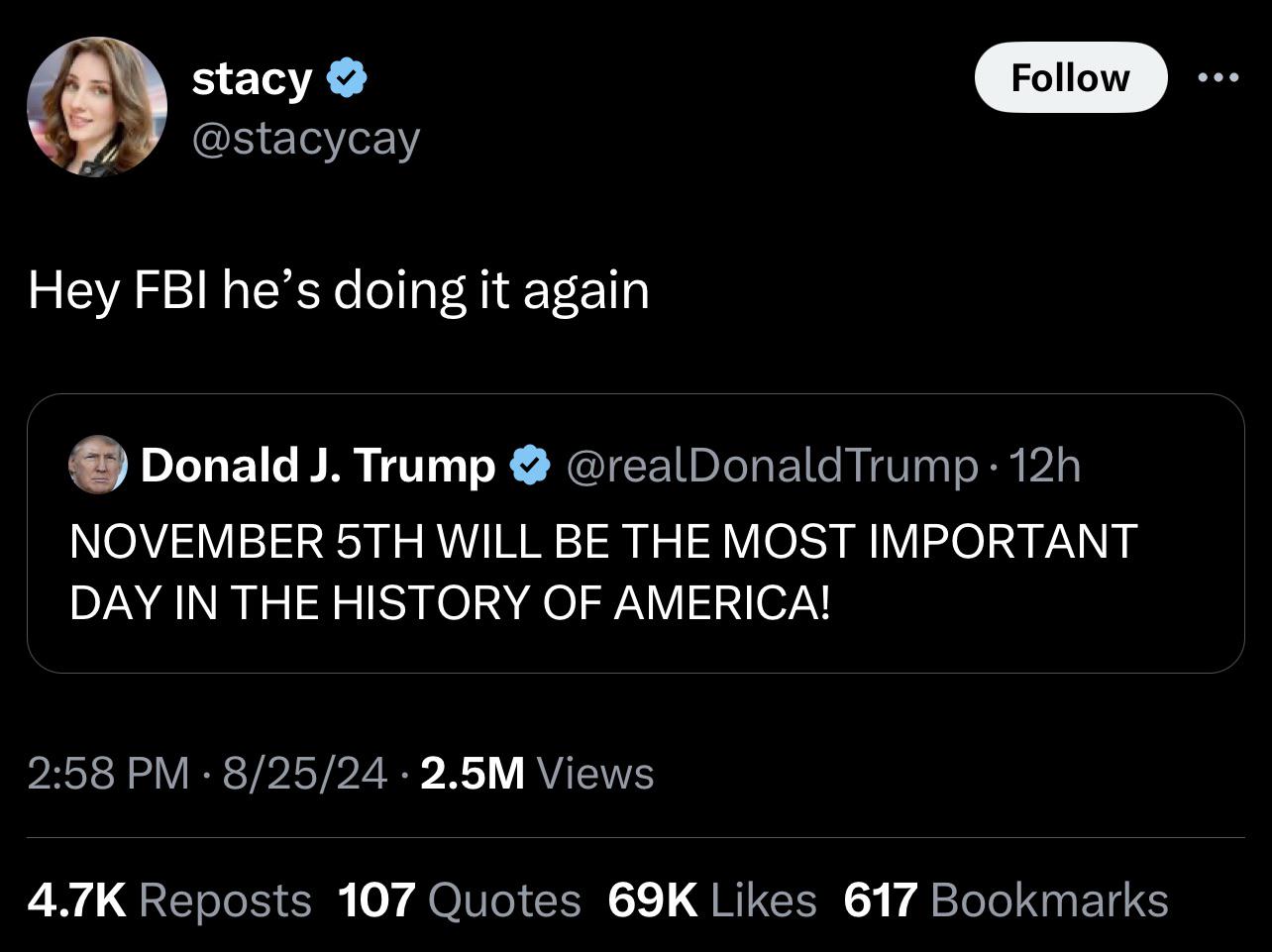Screen dimensions: 1272x952
Task: Follow the stacy account
Action: click(x=1070, y=77)
